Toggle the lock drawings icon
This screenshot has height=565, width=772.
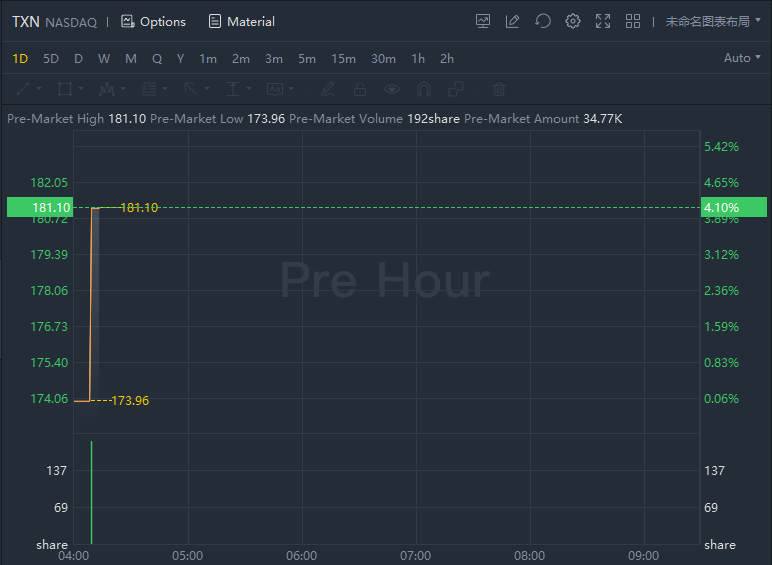pos(360,89)
